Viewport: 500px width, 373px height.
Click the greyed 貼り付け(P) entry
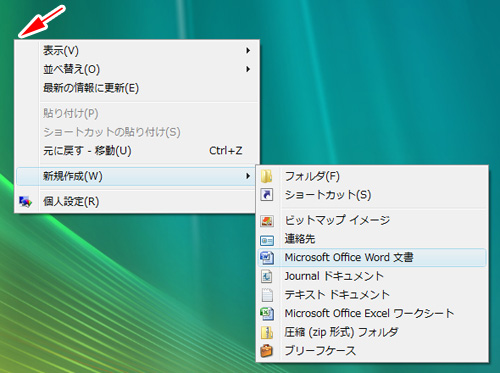137,113
